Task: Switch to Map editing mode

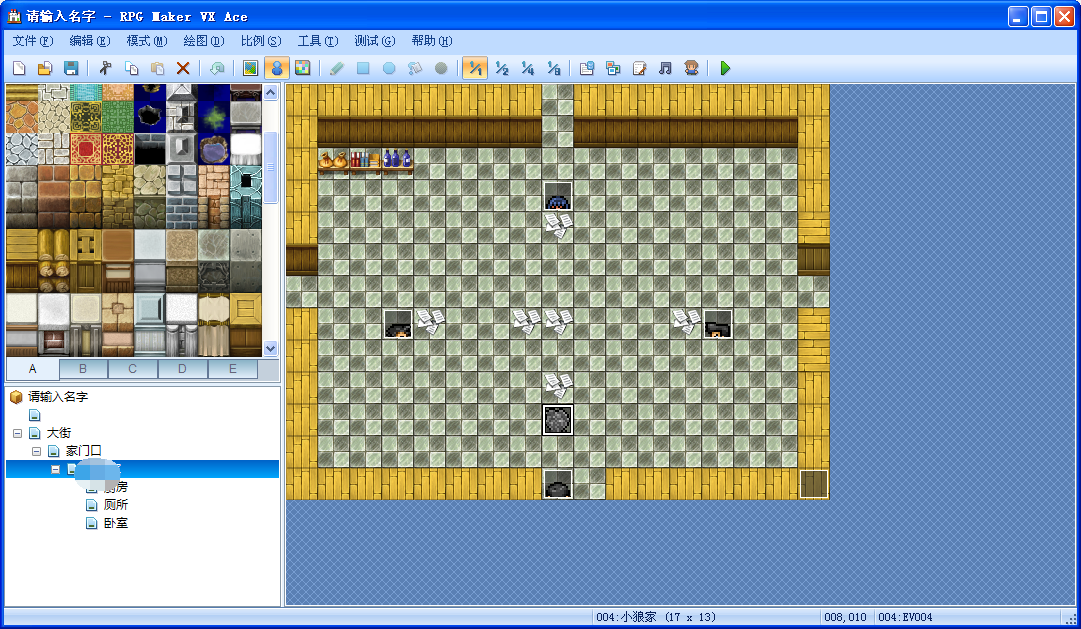Action: pos(250,68)
